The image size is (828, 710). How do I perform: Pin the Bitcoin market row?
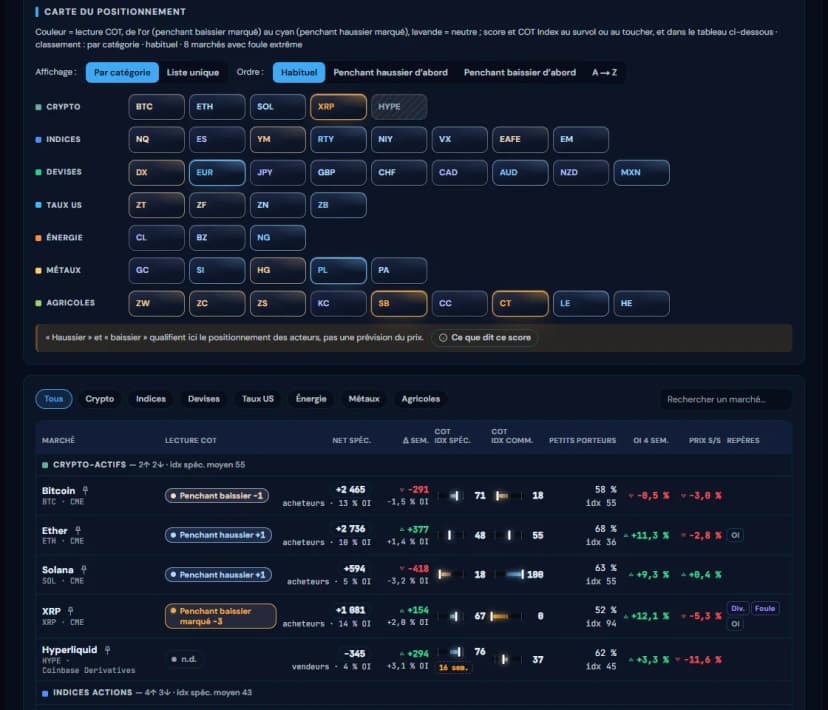(85, 490)
